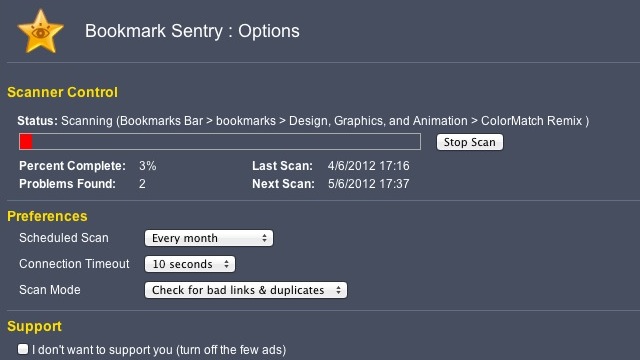Click the Bookmark Sentry star logo

[40, 32]
